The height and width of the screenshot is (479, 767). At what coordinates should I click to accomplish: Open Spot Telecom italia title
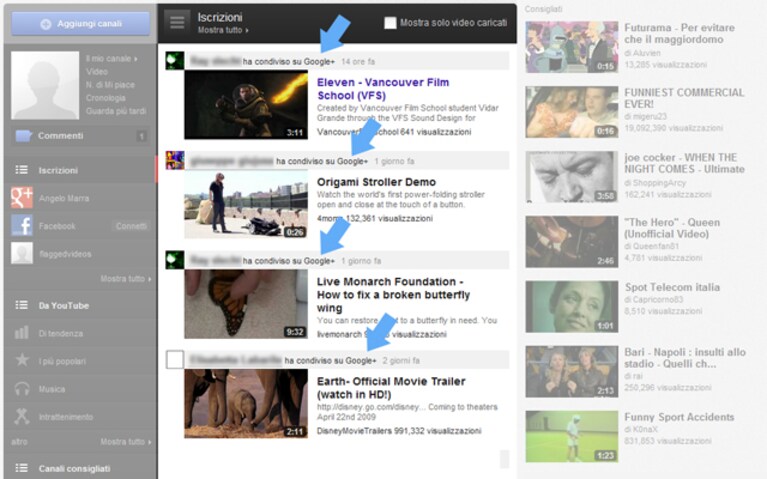tap(672, 287)
